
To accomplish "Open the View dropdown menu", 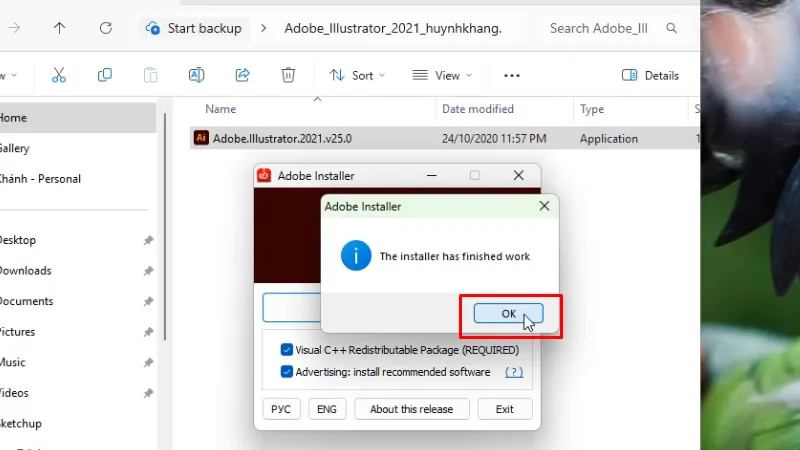I will (x=442, y=75).
